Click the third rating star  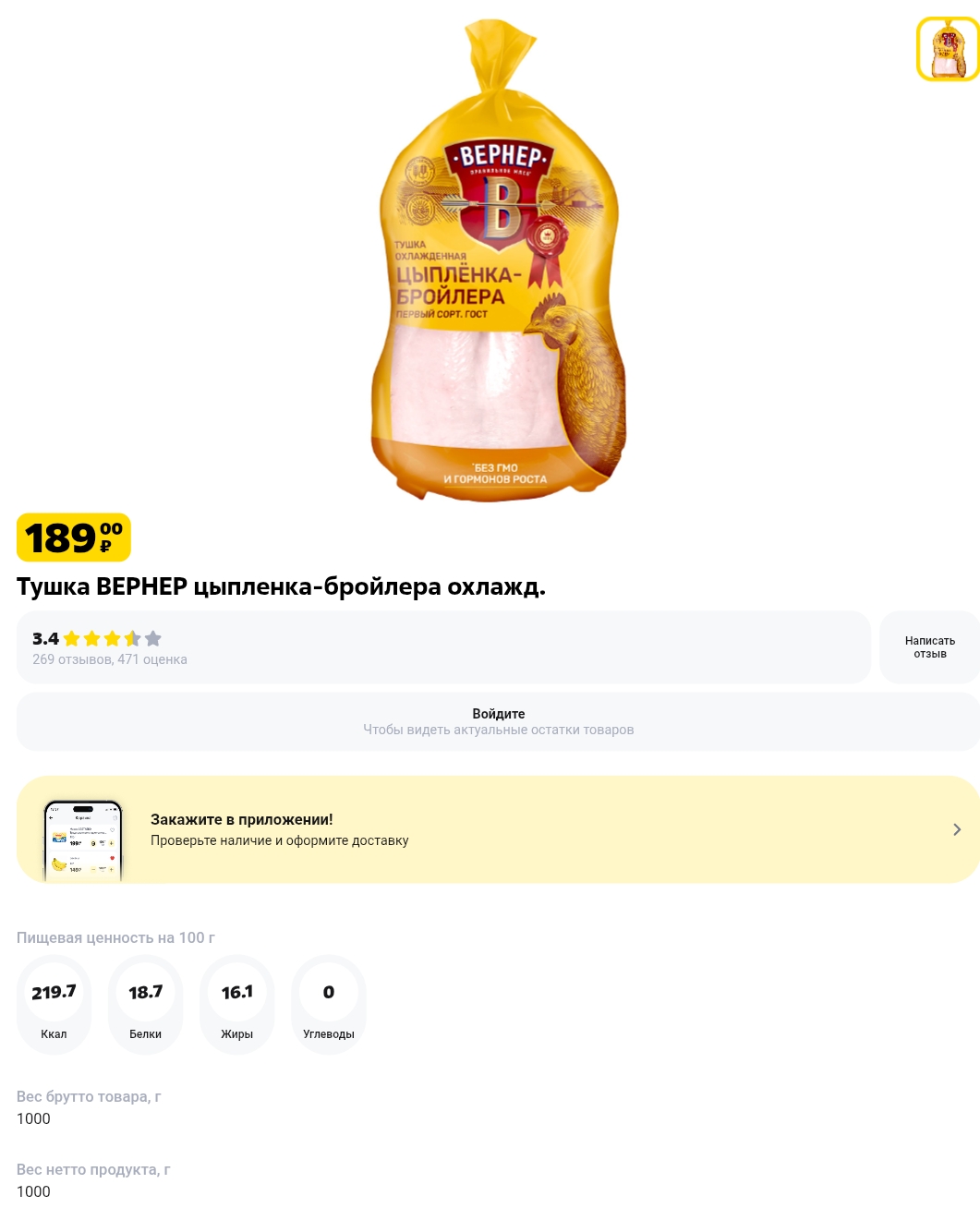tap(113, 638)
